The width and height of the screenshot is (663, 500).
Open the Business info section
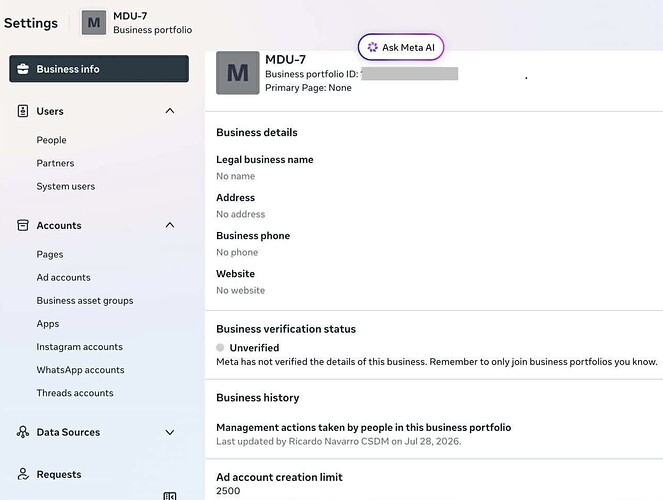point(99,68)
